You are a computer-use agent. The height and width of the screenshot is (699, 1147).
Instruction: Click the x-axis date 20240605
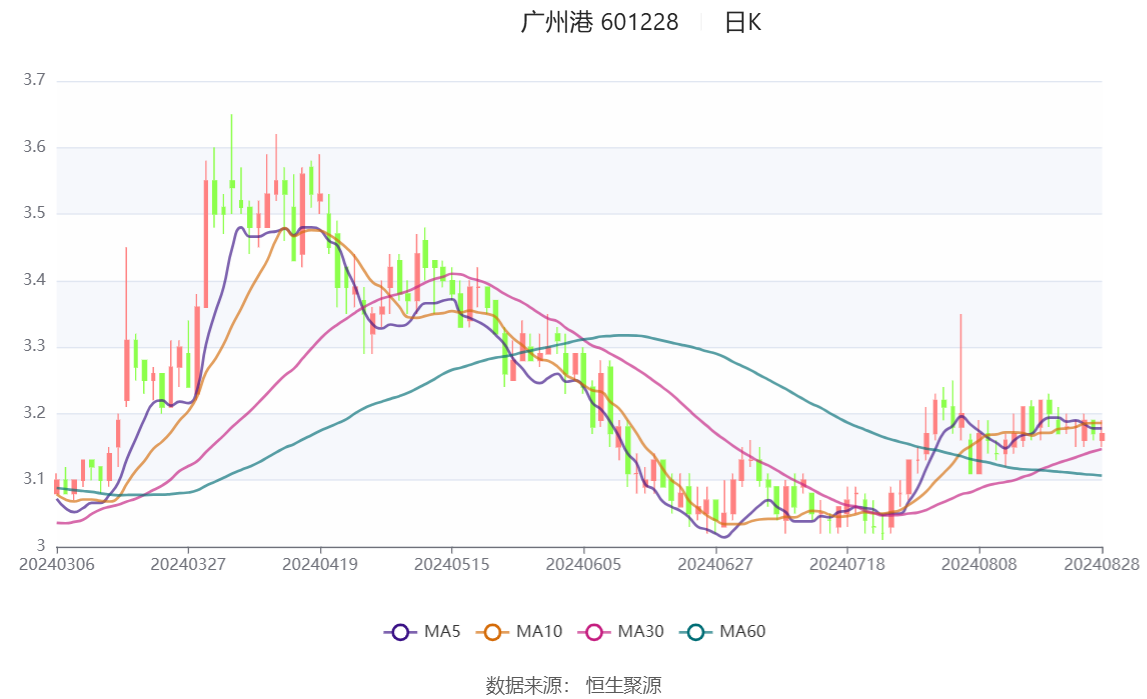(583, 565)
